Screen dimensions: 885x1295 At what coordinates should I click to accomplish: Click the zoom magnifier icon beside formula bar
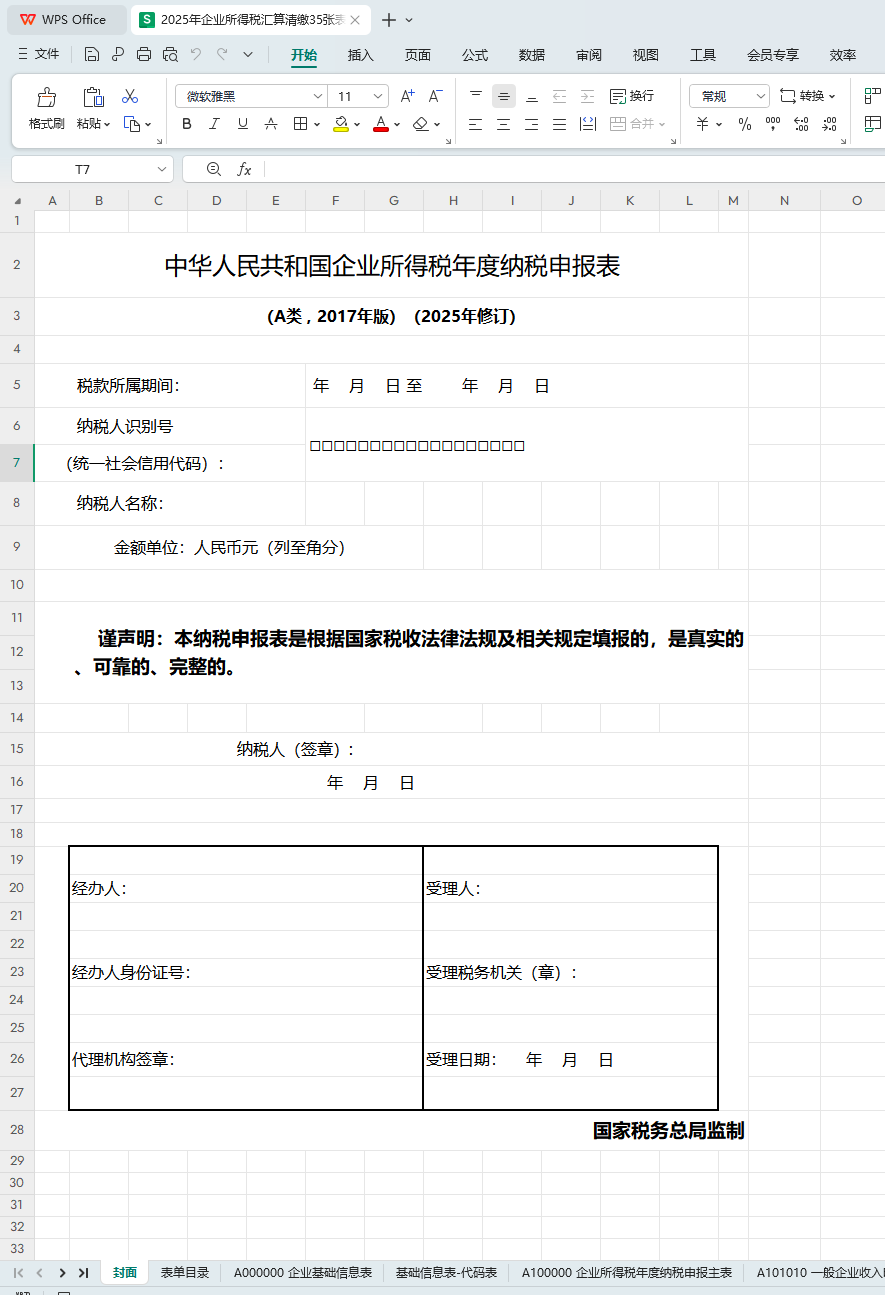(x=213, y=169)
